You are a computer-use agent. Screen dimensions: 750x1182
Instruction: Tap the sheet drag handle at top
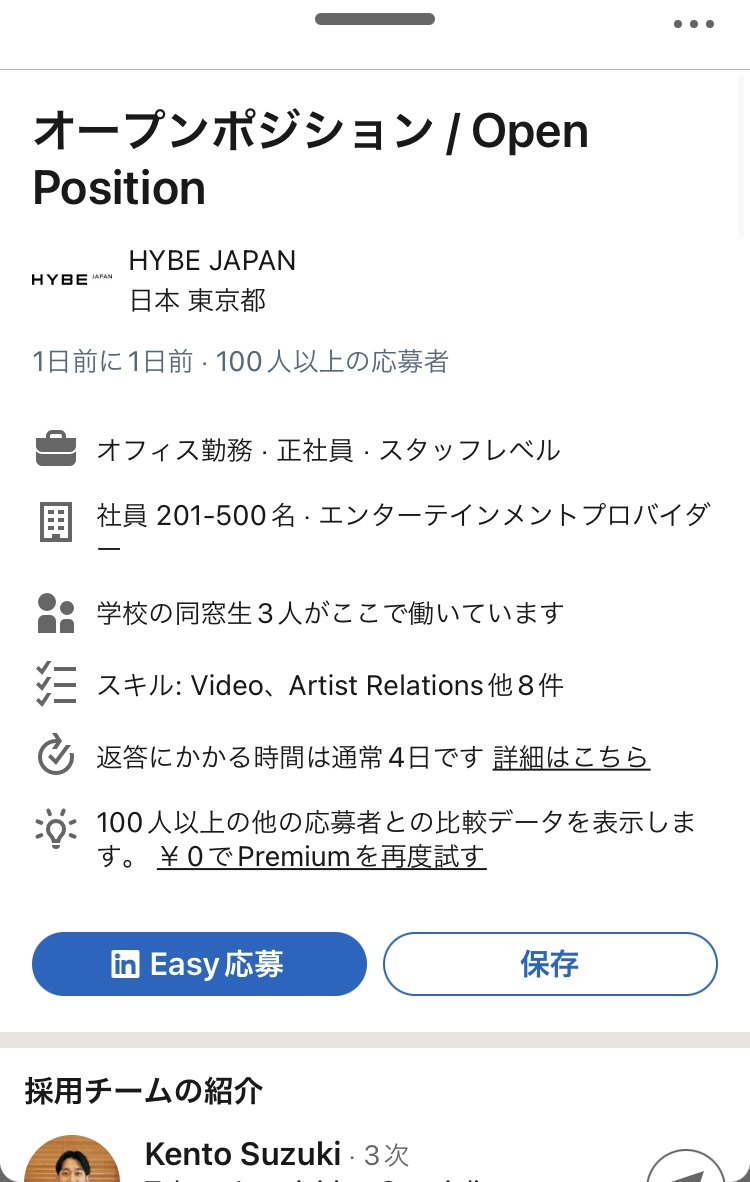point(375,19)
